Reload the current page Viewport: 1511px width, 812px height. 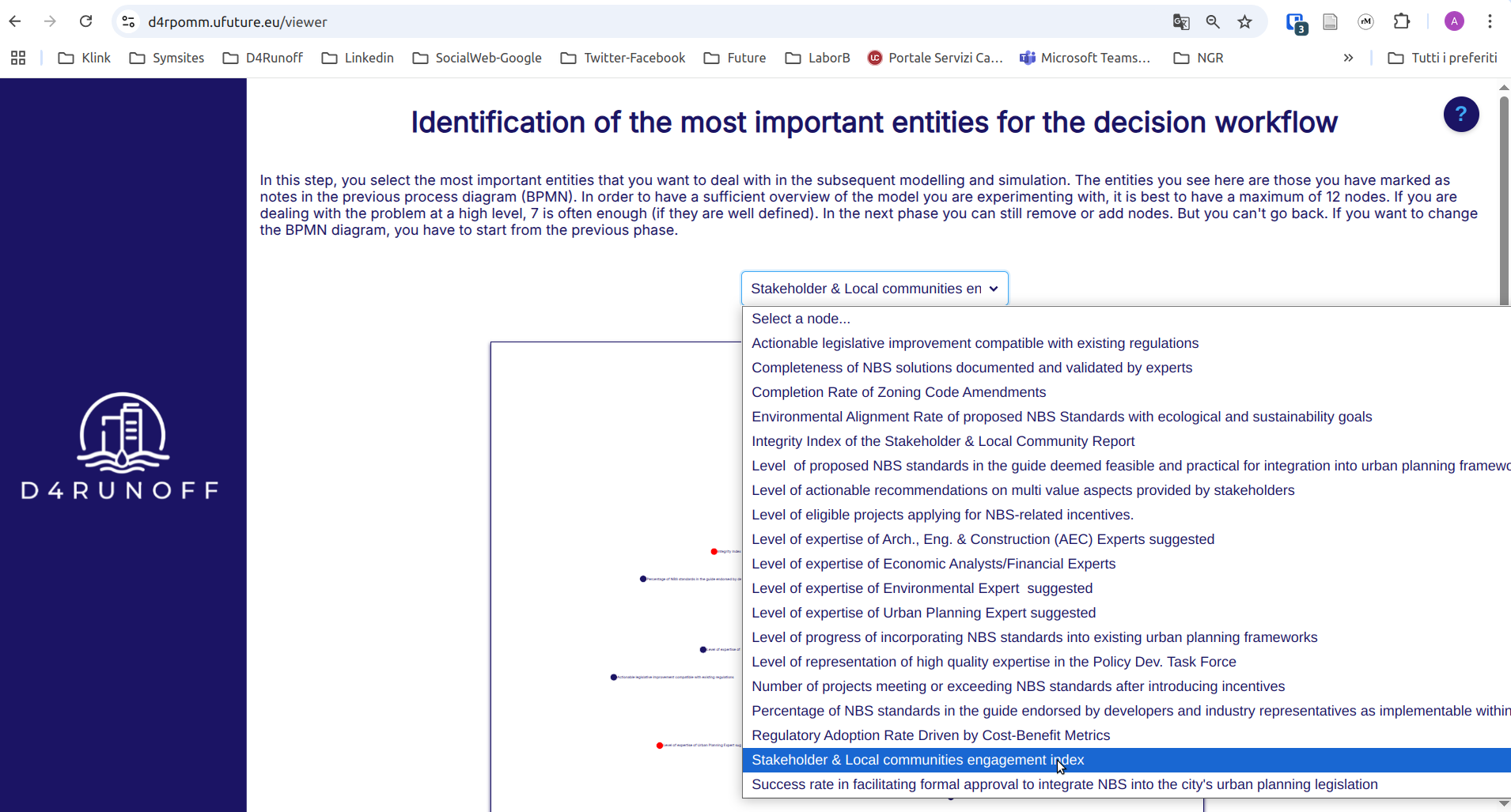[86, 21]
